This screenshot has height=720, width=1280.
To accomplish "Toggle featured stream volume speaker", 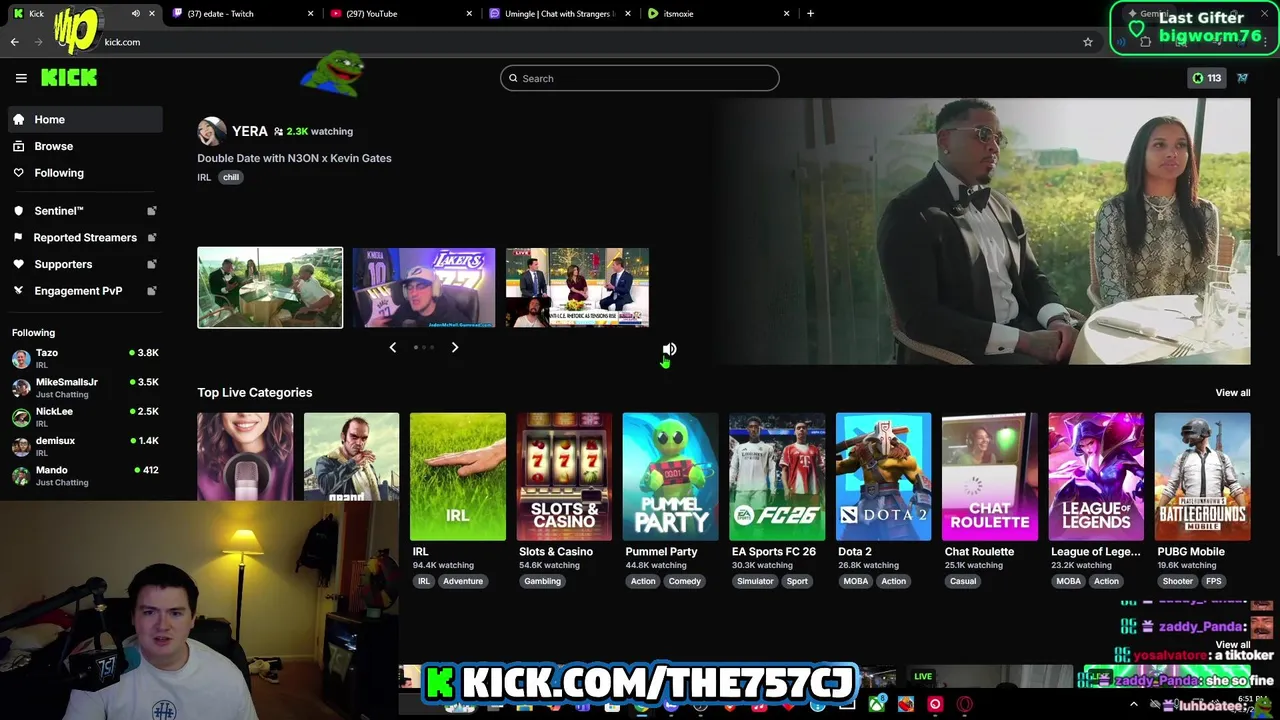I will [670, 349].
